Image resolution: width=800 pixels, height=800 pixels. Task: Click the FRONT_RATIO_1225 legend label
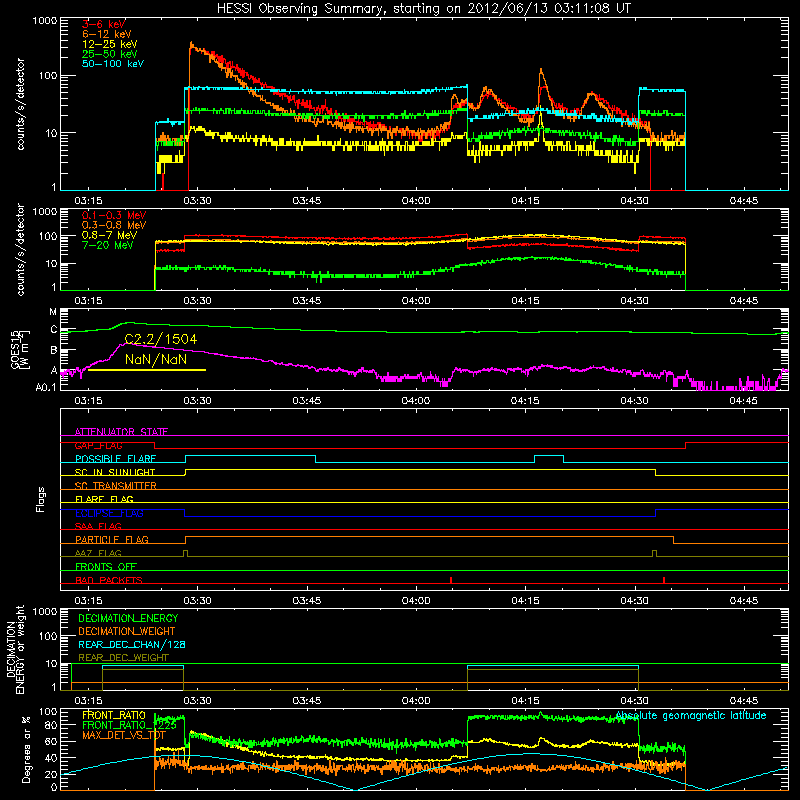(129, 725)
